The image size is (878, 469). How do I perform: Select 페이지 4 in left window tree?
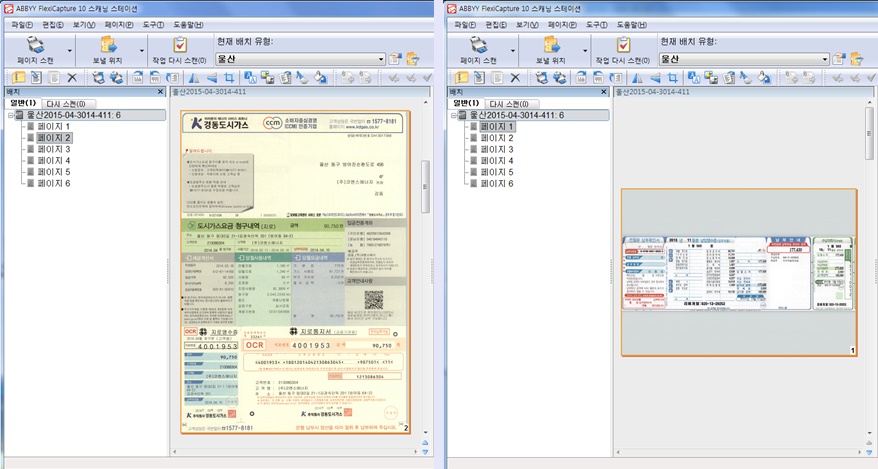54,161
